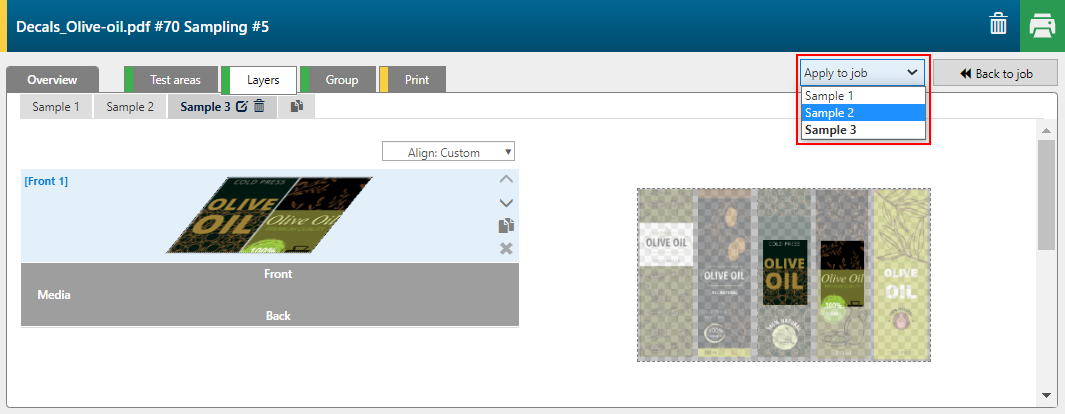Move the Front 1 layer up
Viewport: 1065px width, 414px height.
pyautogui.click(x=506, y=180)
